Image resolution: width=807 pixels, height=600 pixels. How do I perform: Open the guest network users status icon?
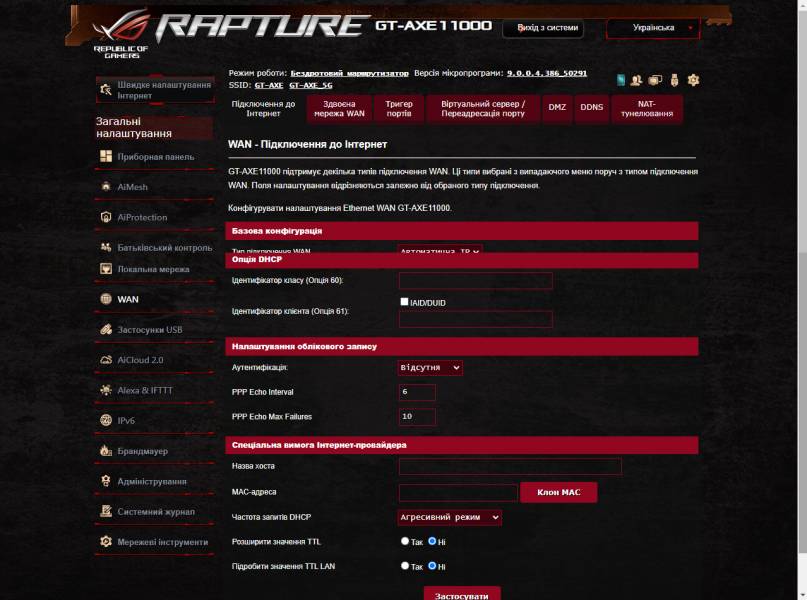pyautogui.click(x=637, y=80)
